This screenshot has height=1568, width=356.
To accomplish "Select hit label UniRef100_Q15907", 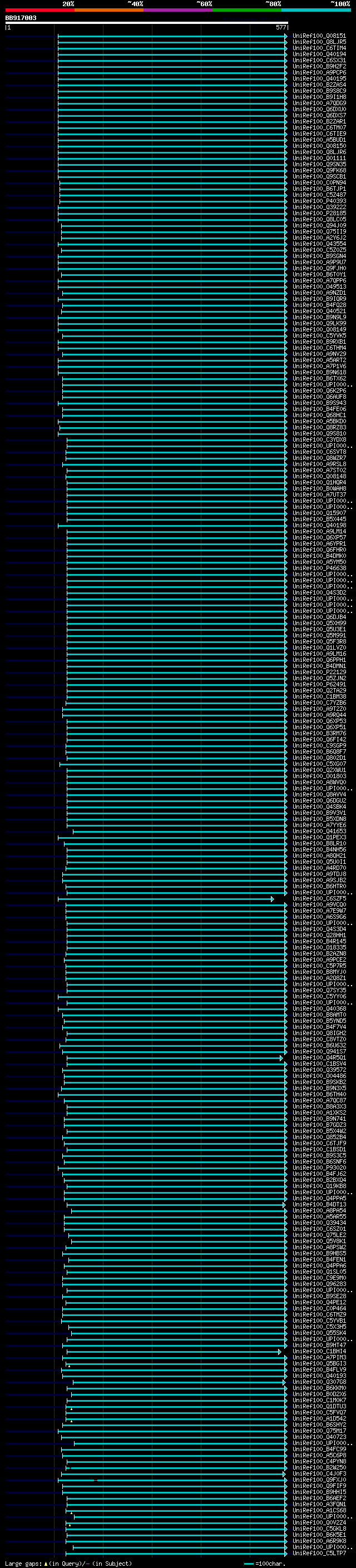I will pyautogui.click(x=319, y=513).
